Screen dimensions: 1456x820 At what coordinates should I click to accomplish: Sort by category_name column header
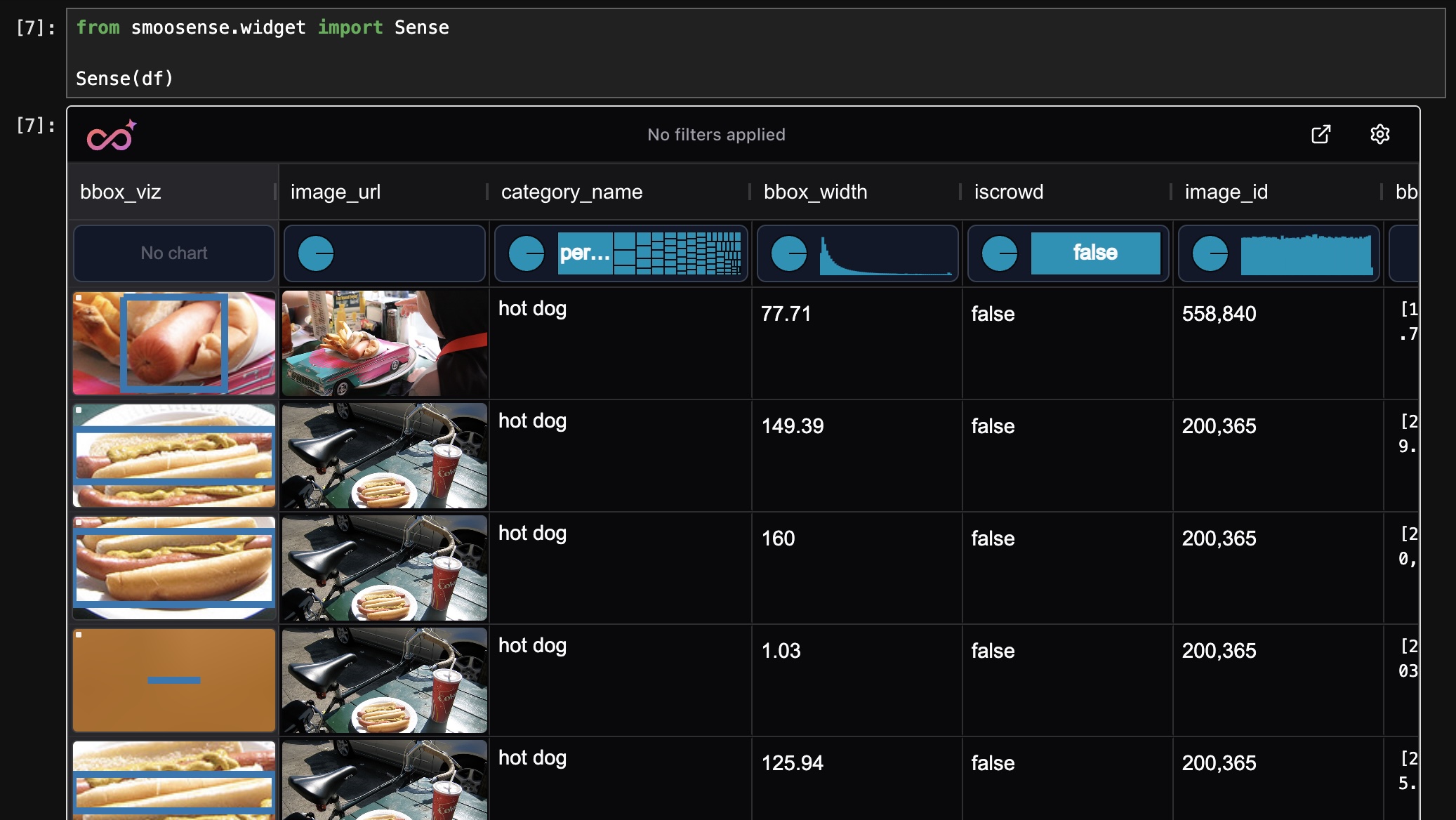[571, 192]
